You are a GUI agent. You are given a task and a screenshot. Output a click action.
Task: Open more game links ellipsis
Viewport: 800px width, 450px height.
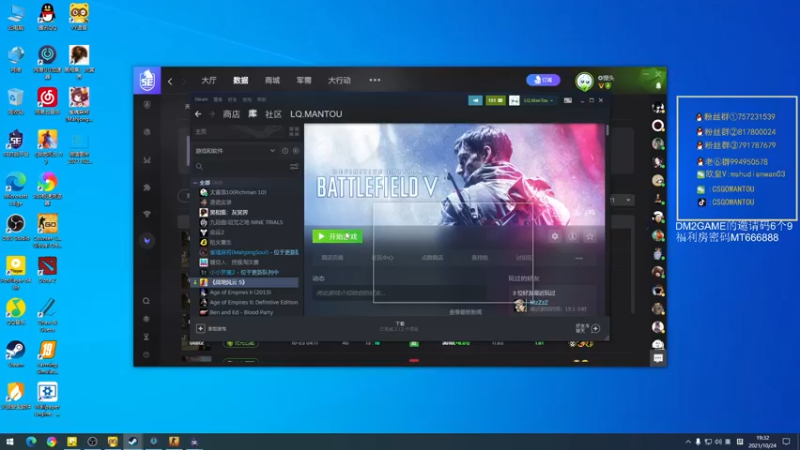pyautogui.click(x=579, y=258)
